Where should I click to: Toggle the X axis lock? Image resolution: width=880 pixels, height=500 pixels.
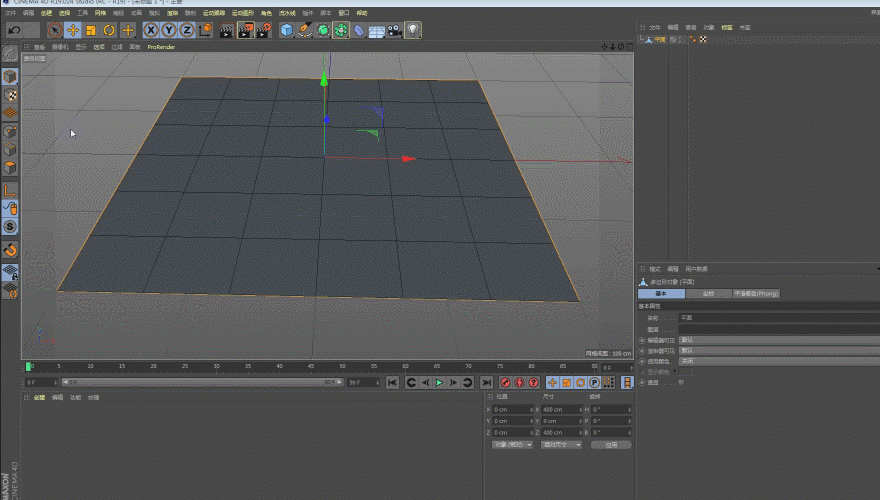(152, 31)
